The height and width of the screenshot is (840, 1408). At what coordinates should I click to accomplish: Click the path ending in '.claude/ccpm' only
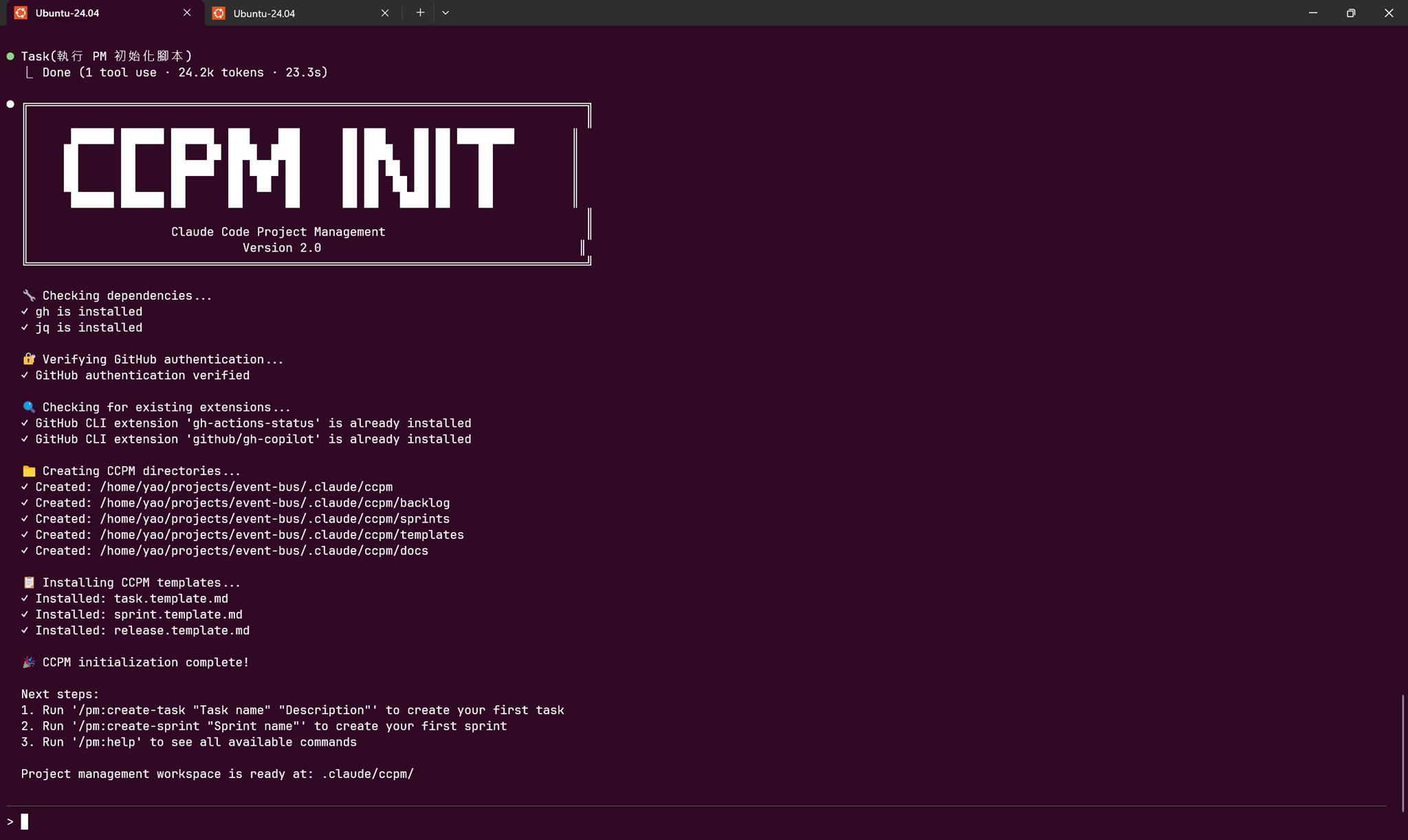[246, 487]
